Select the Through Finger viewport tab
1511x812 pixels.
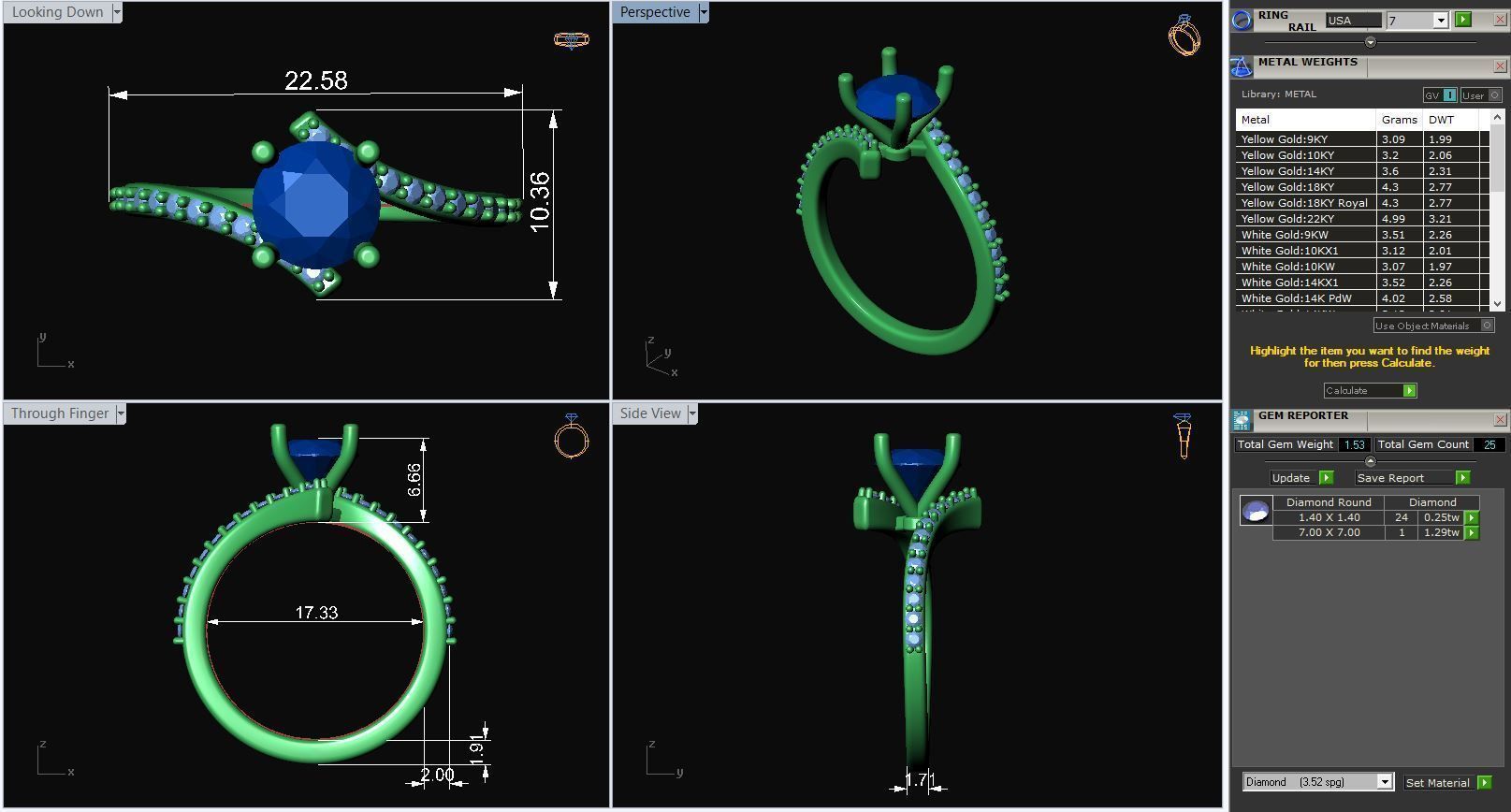60,413
